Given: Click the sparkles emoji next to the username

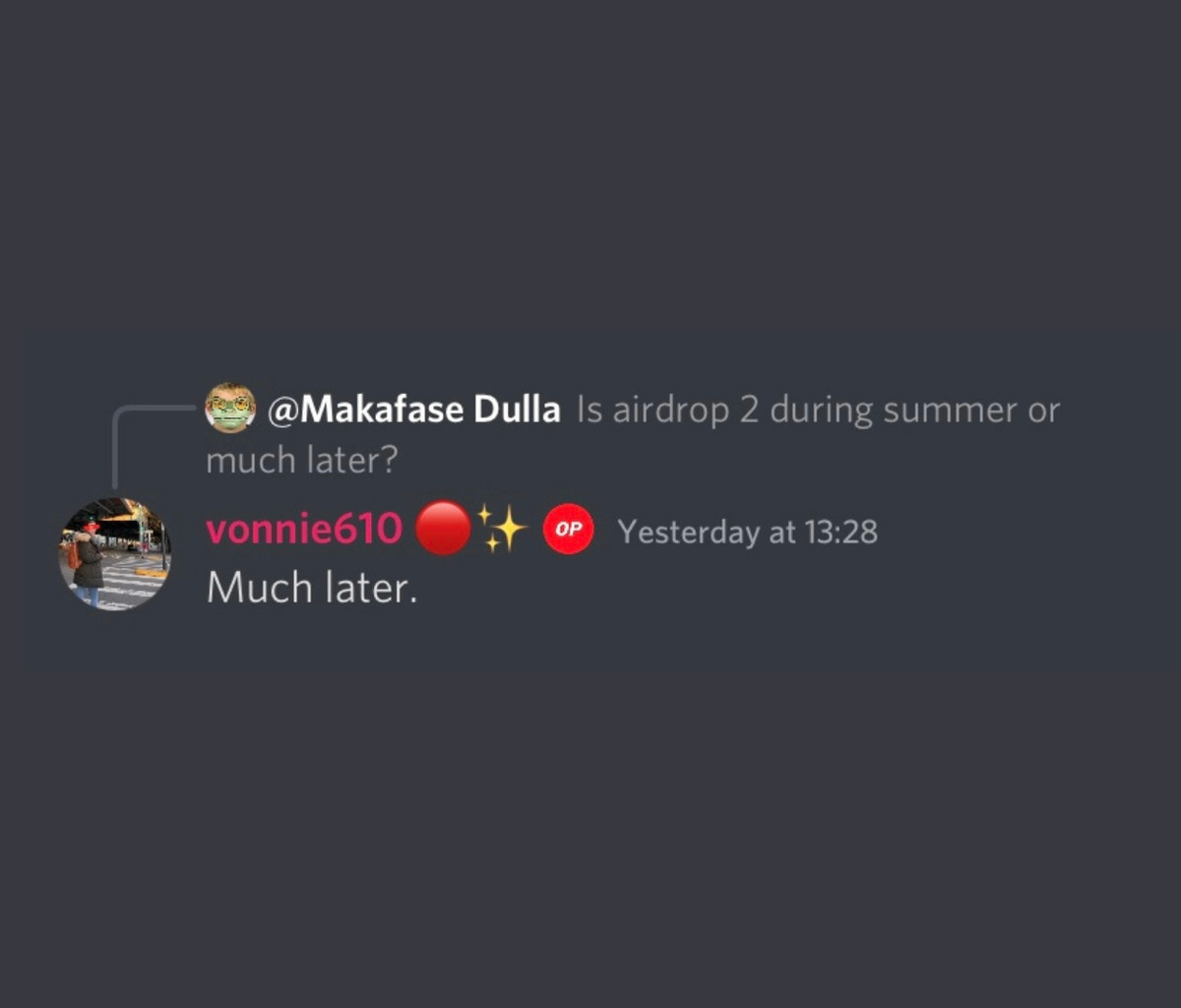Looking at the screenshot, I should pyautogui.click(x=503, y=529).
